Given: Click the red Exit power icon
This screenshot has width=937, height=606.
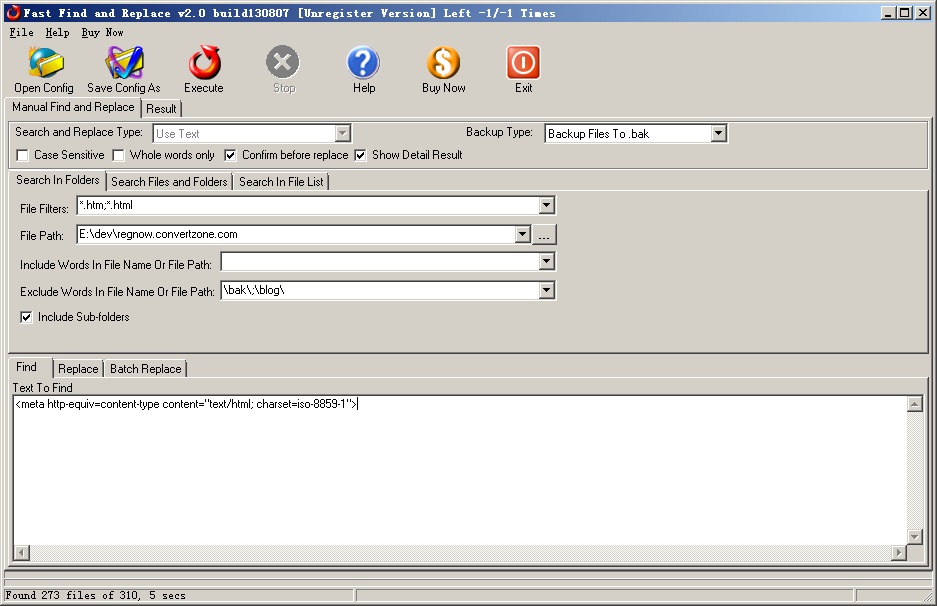Looking at the screenshot, I should click(523, 64).
